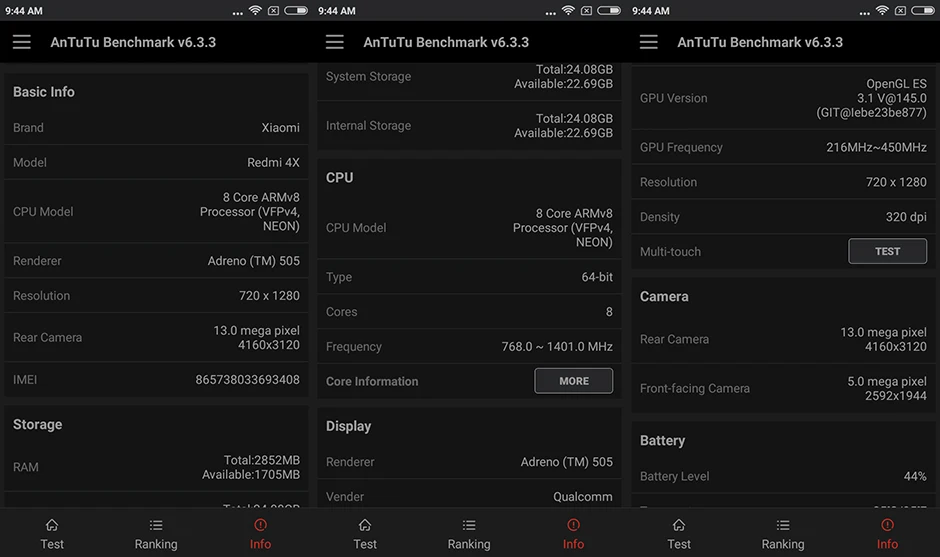Tap Wi-Fi status icon in left screen
This screenshot has width=940, height=557.
pyautogui.click(x=255, y=10)
